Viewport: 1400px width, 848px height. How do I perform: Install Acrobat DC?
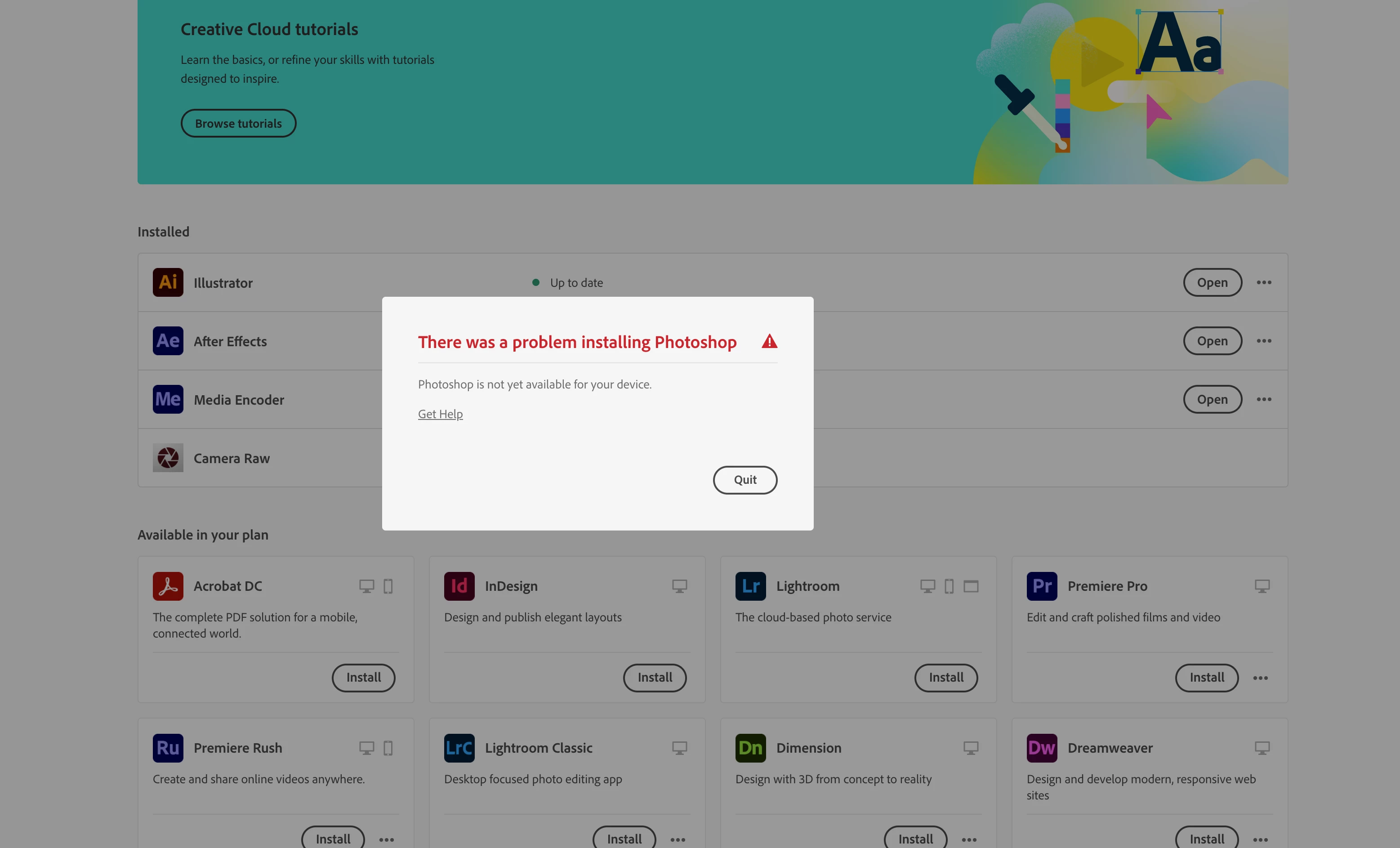364,678
